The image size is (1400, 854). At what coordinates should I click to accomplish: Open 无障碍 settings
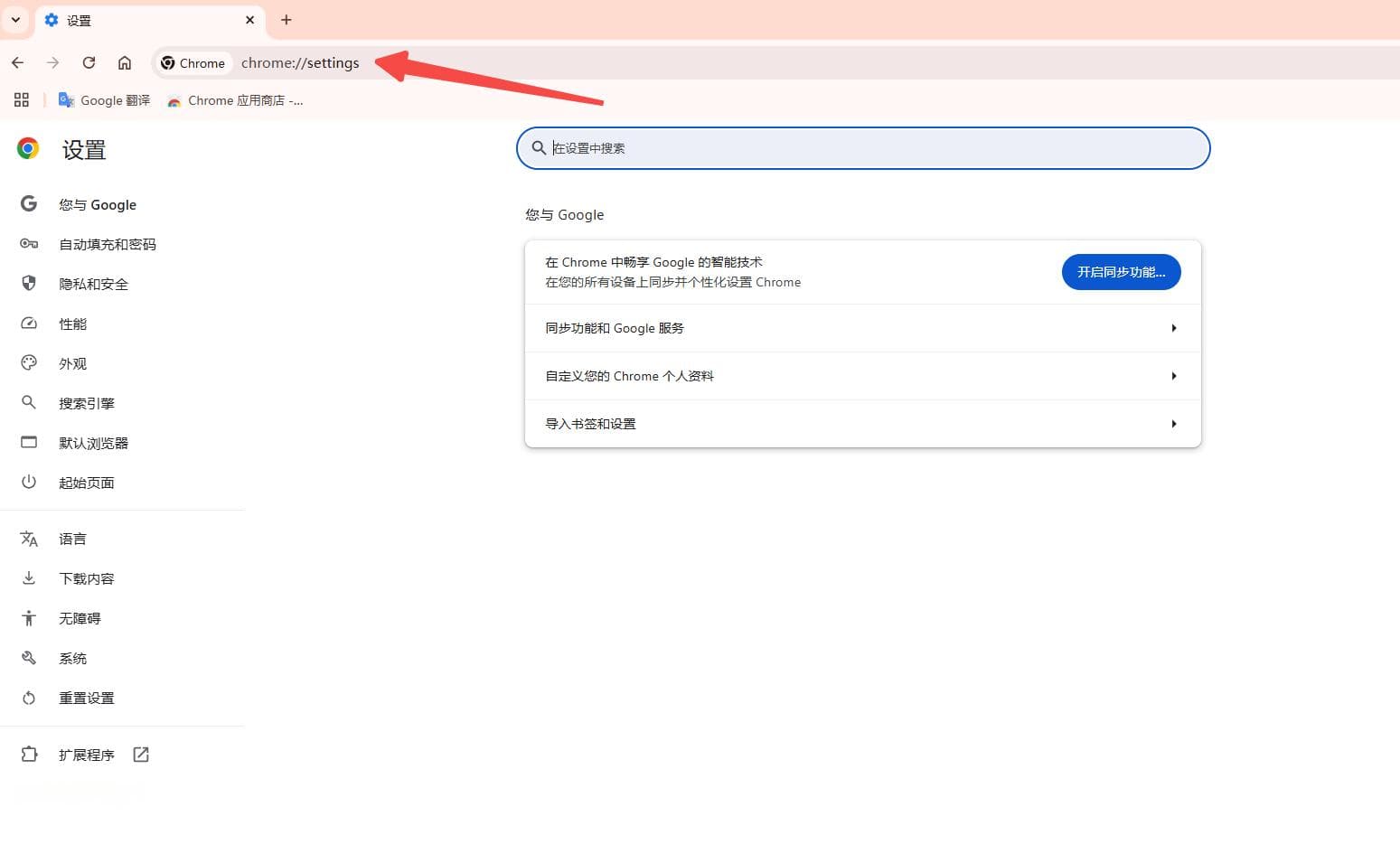[80, 619]
